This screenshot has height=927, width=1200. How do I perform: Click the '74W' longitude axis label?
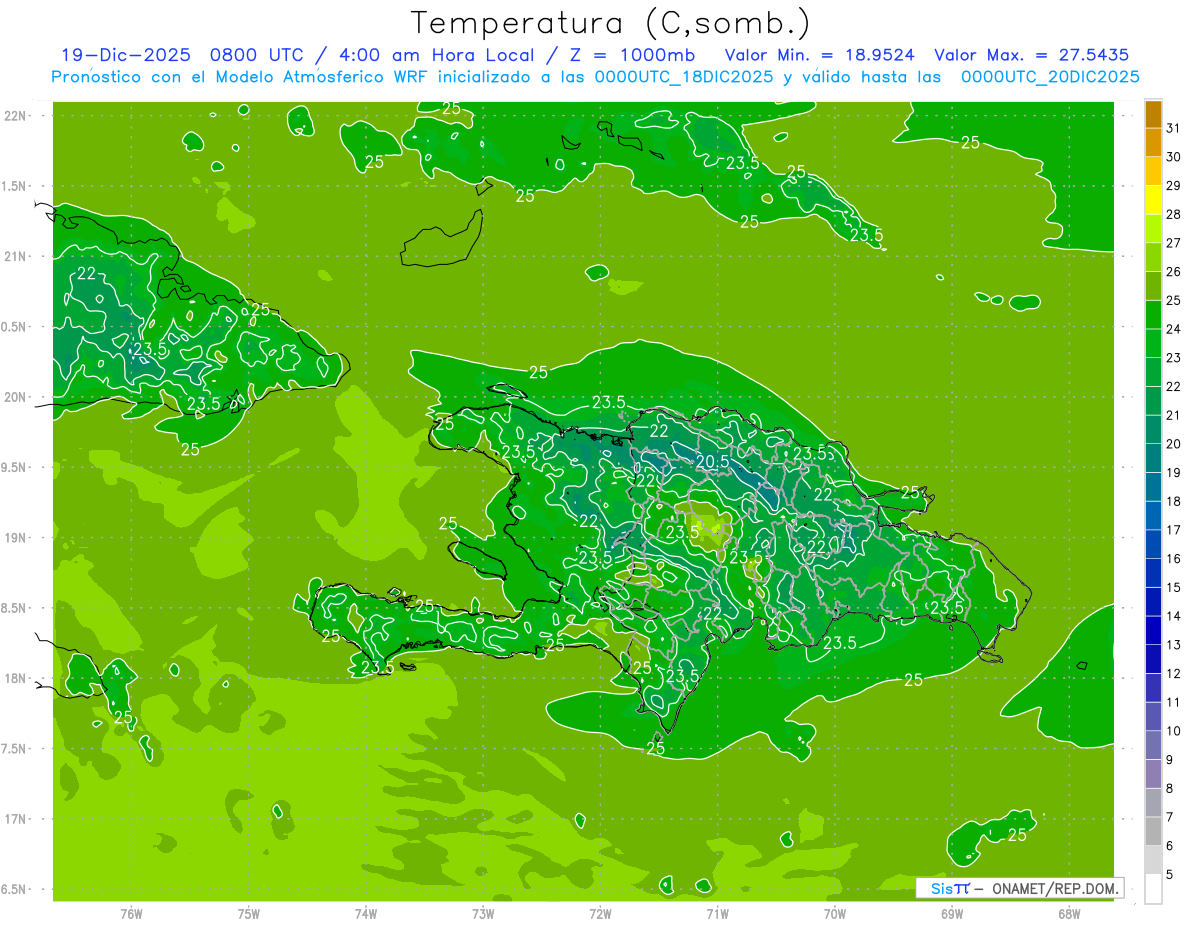366,913
